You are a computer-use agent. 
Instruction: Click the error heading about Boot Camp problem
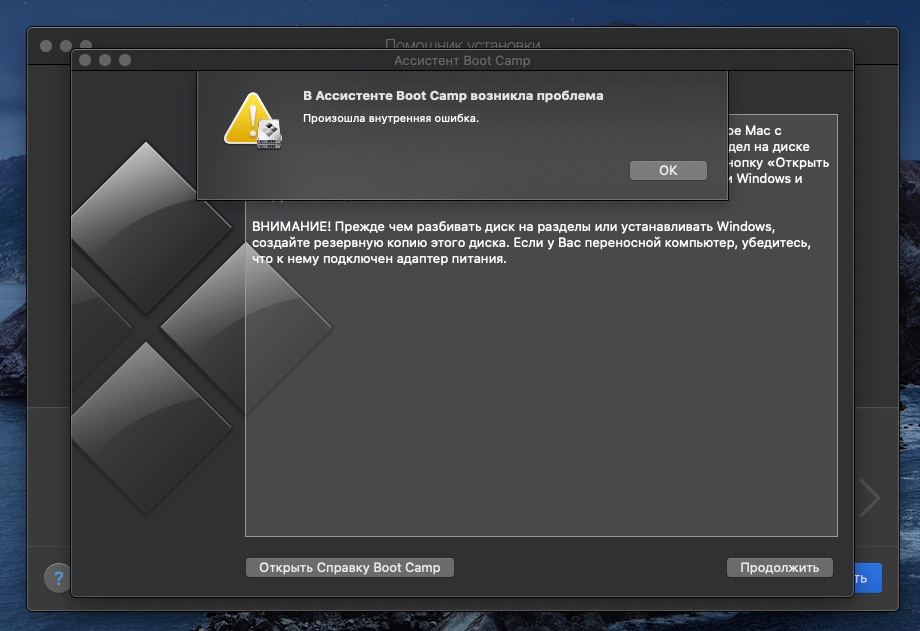tap(453, 96)
